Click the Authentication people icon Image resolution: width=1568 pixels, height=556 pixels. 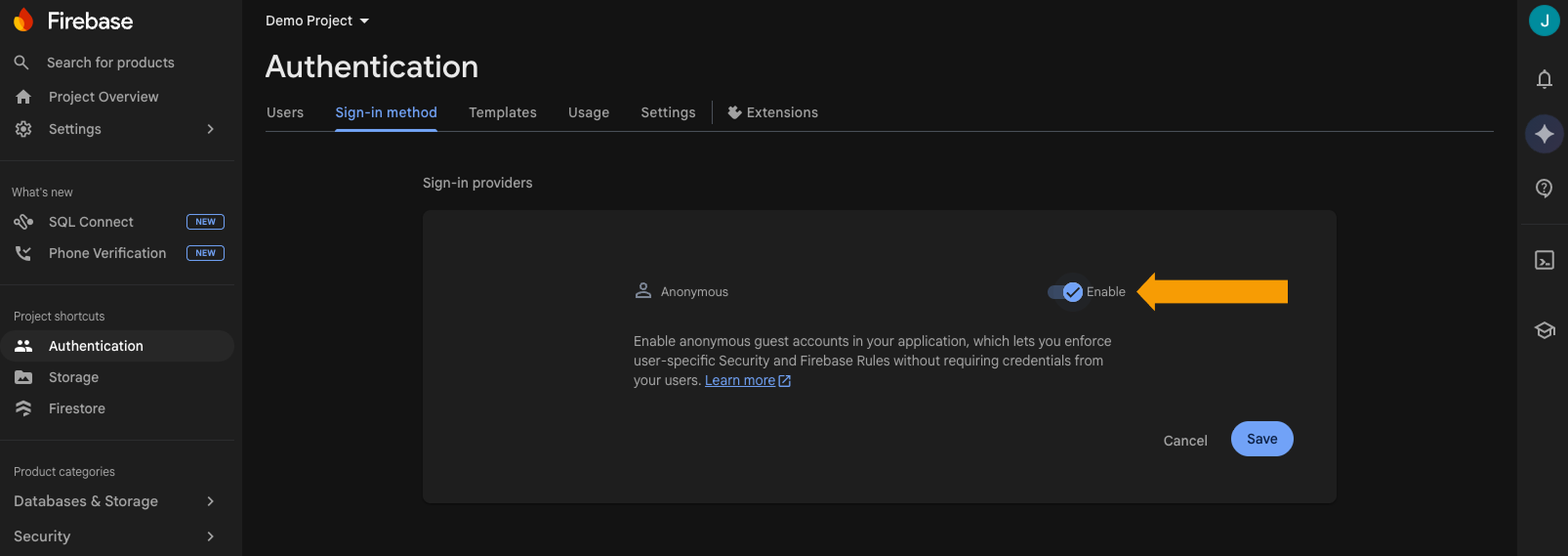[x=23, y=346]
